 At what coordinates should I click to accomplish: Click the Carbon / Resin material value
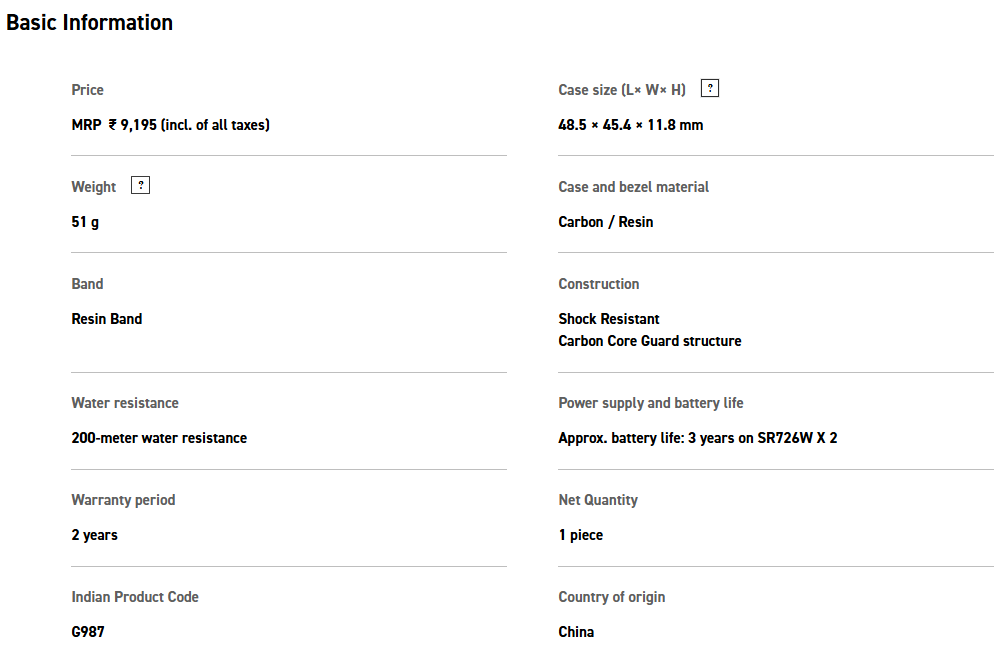point(605,222)
